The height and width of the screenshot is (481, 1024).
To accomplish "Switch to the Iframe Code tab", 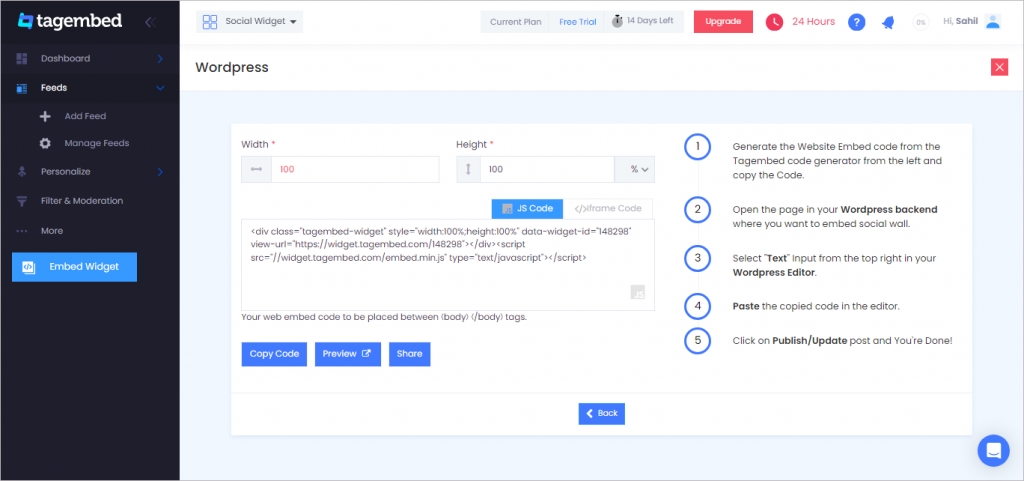I will pos(608,209).
